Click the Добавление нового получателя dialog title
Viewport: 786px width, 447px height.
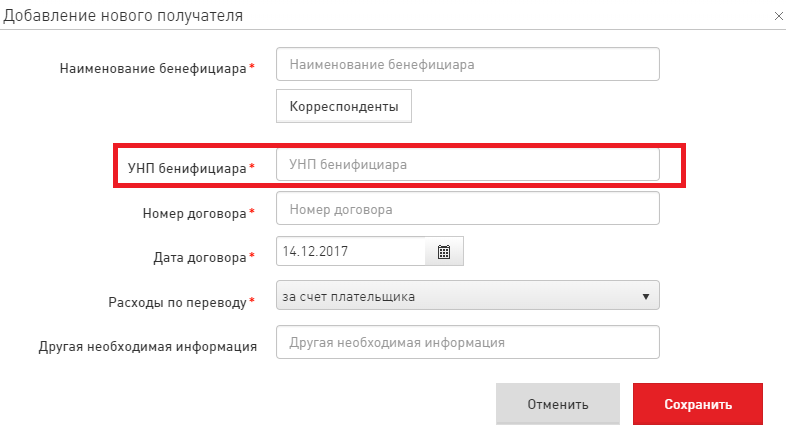coord(123,16)
